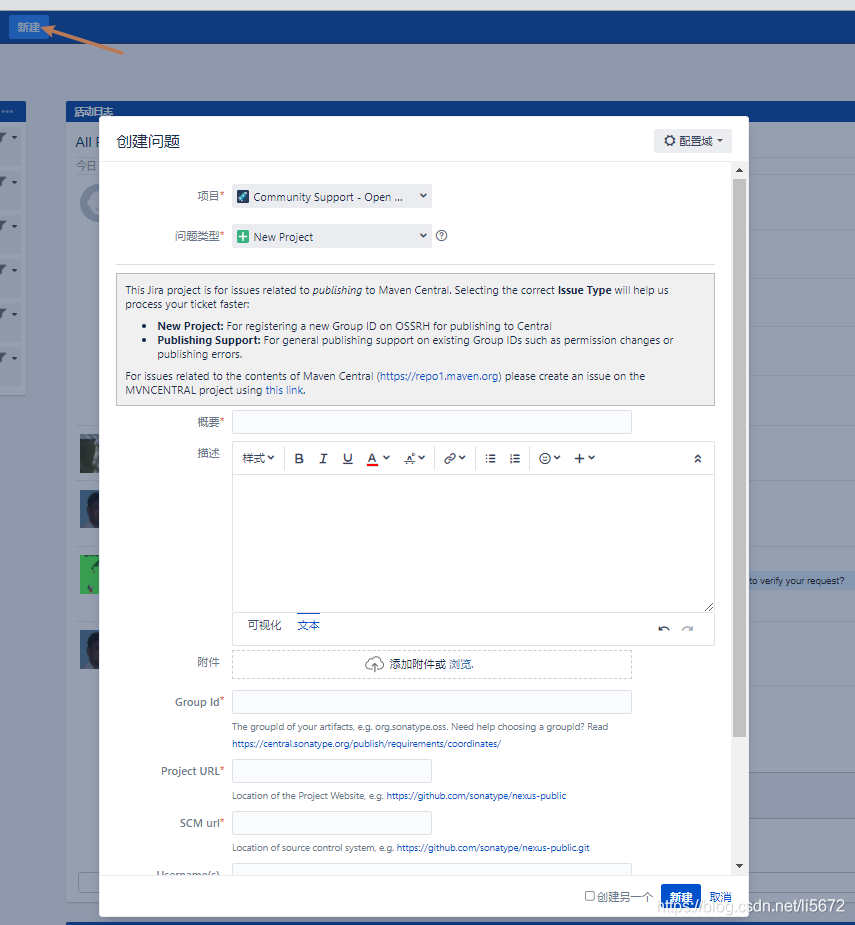Click the 新建 button in top navigation bar

pyautogui.click(x=28, y=27)
